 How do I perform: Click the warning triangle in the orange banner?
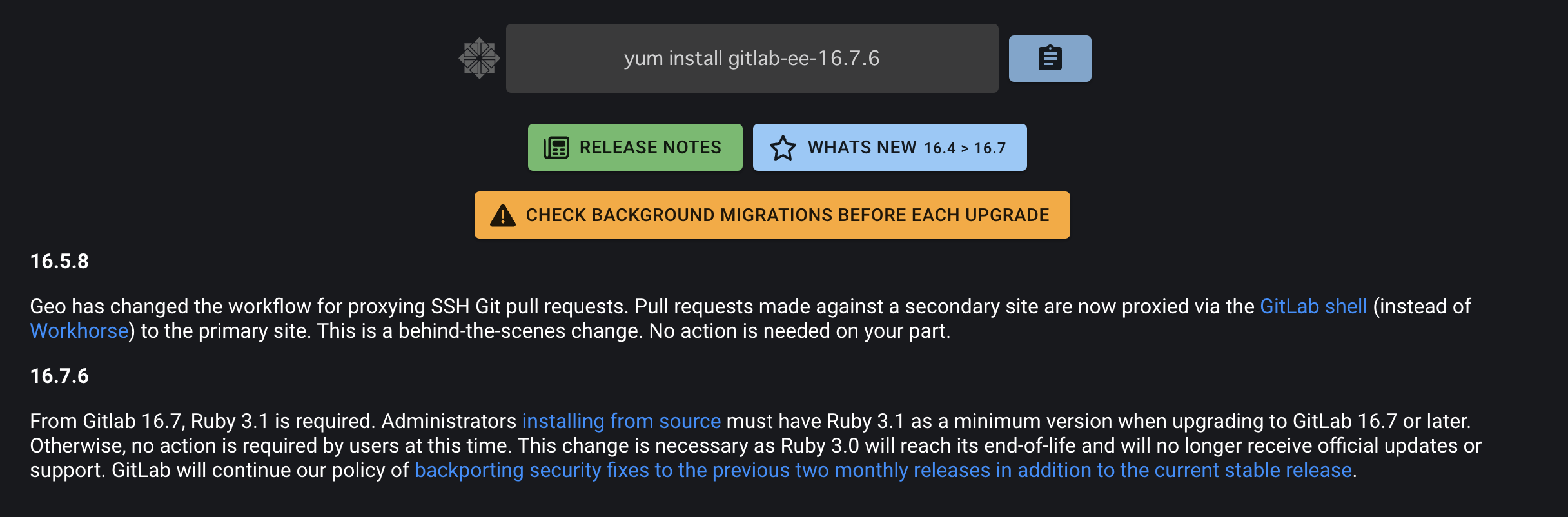click(502, 215)
